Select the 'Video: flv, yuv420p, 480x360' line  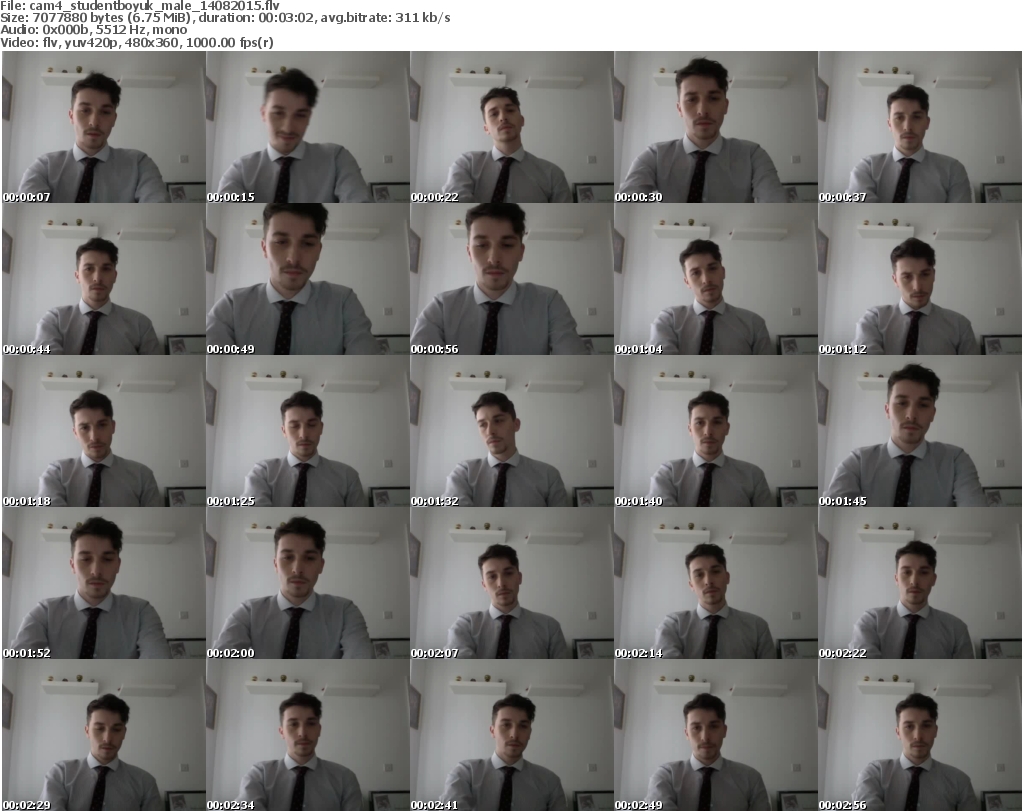coord(137,42)
